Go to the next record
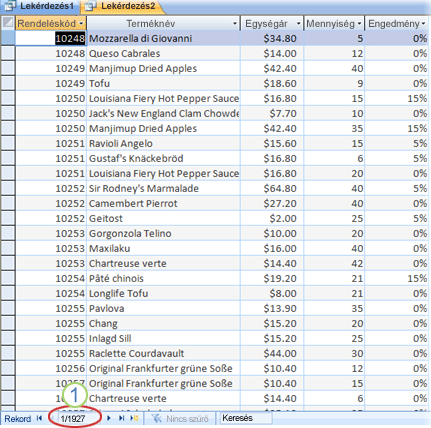 [109, 418]
